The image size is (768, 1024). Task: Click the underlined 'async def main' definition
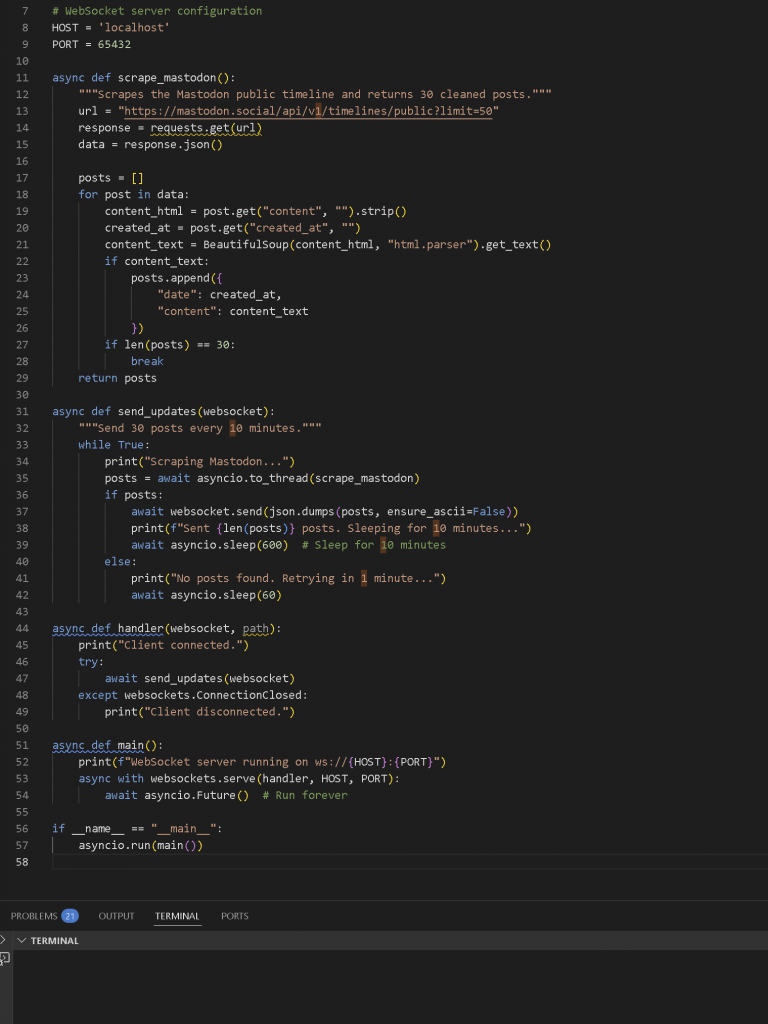(98, 745)
